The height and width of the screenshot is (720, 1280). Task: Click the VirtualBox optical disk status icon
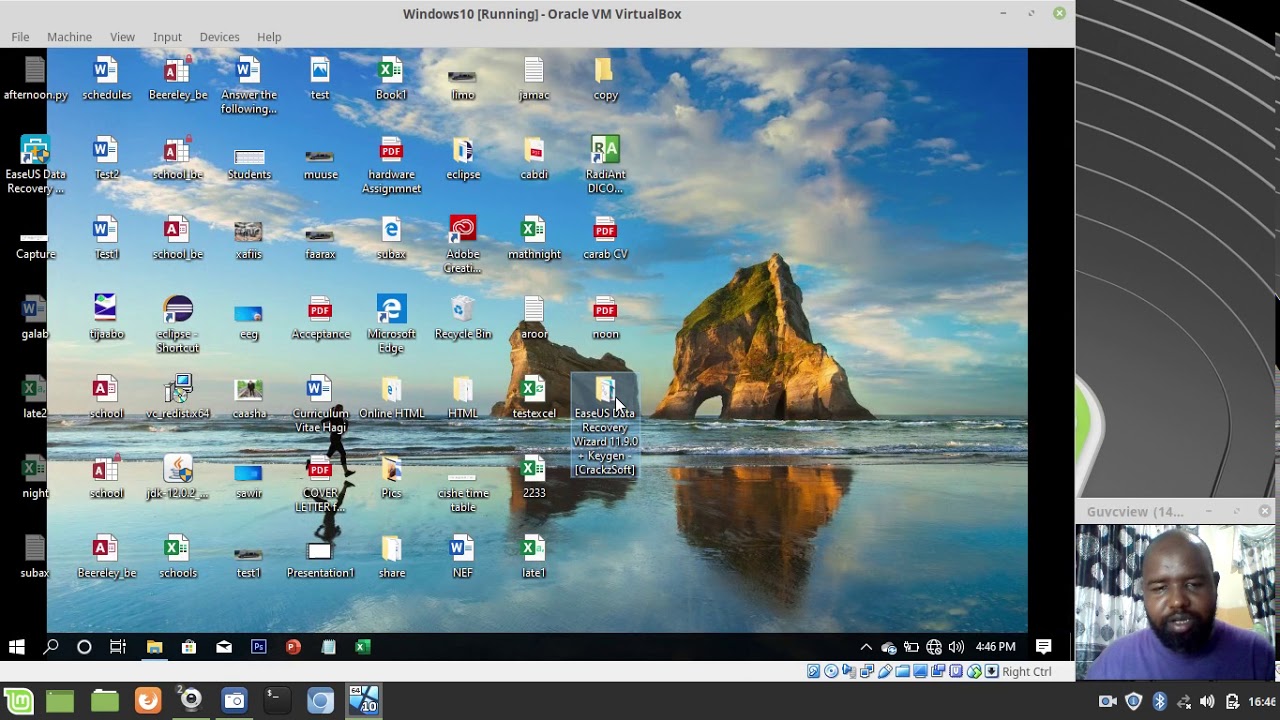click(x=831, y=671)
